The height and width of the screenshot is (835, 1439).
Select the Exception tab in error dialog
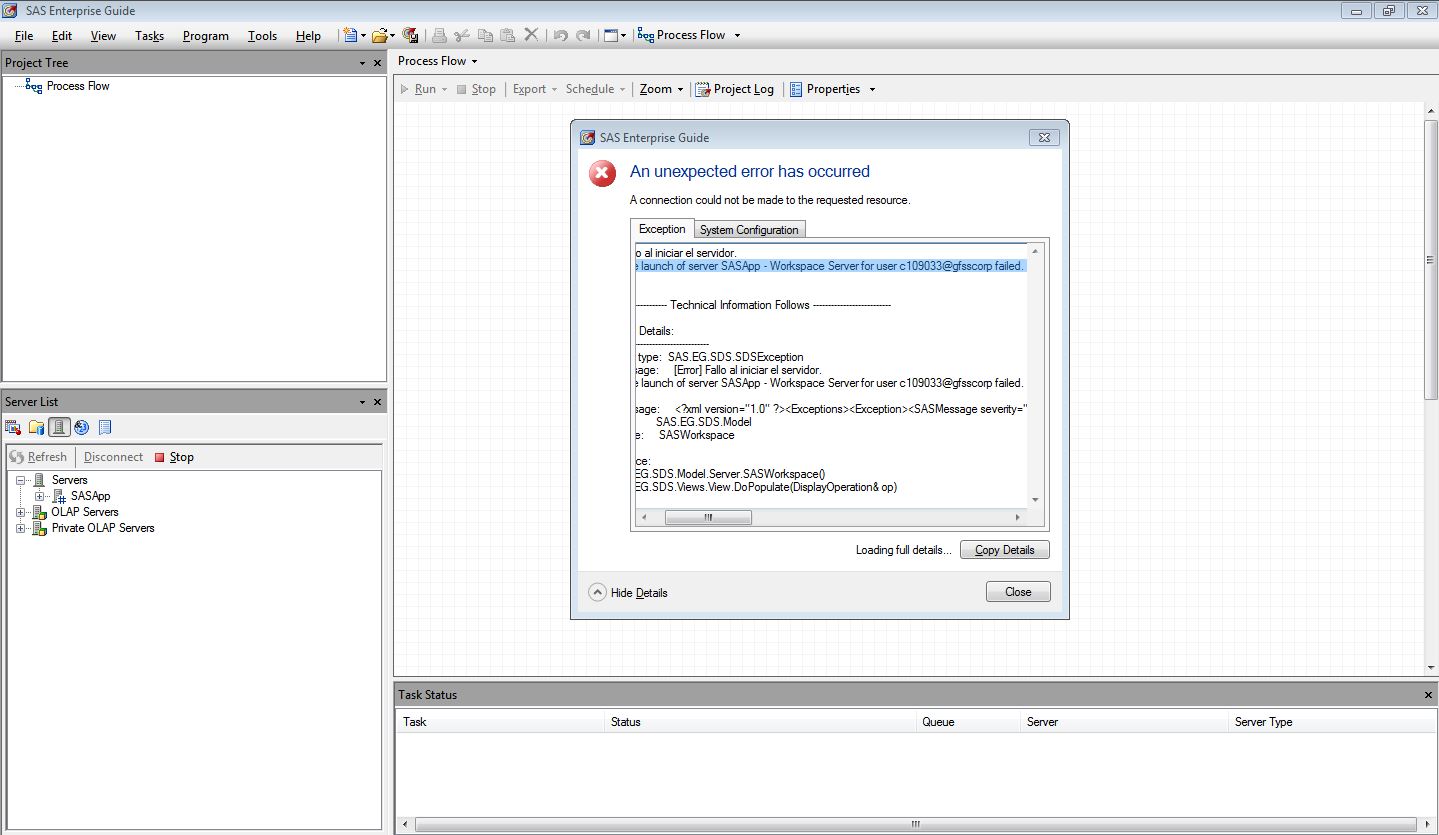coord(662,229)
